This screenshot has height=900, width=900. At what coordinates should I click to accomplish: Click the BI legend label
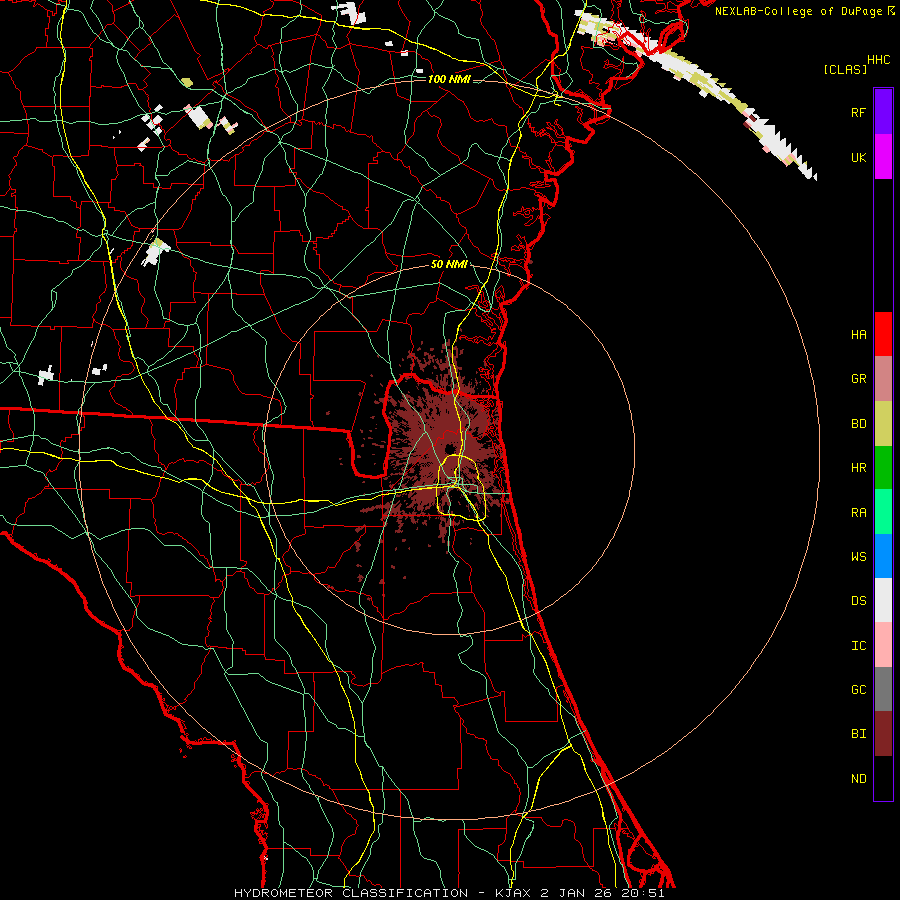(x=858, y=734)
